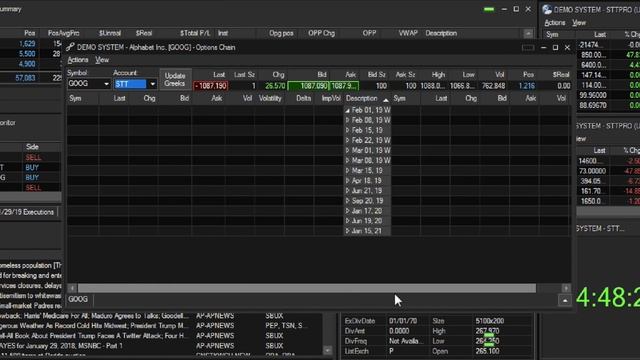Expand the Jan 15, 21 expiration
Screen dimensions: 640x360
click(x=347, y=231)
